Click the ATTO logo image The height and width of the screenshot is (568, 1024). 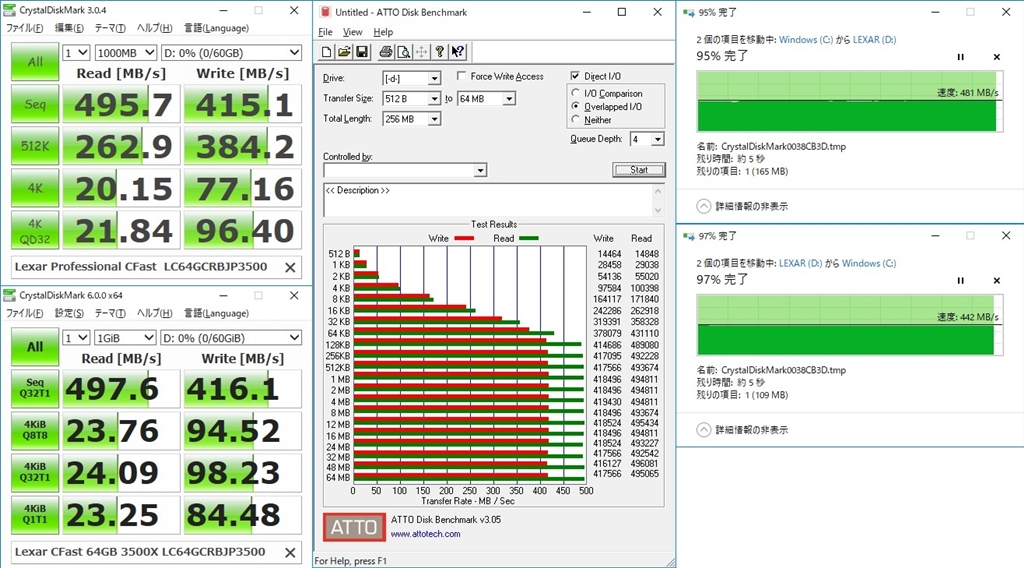coord(354,527)
